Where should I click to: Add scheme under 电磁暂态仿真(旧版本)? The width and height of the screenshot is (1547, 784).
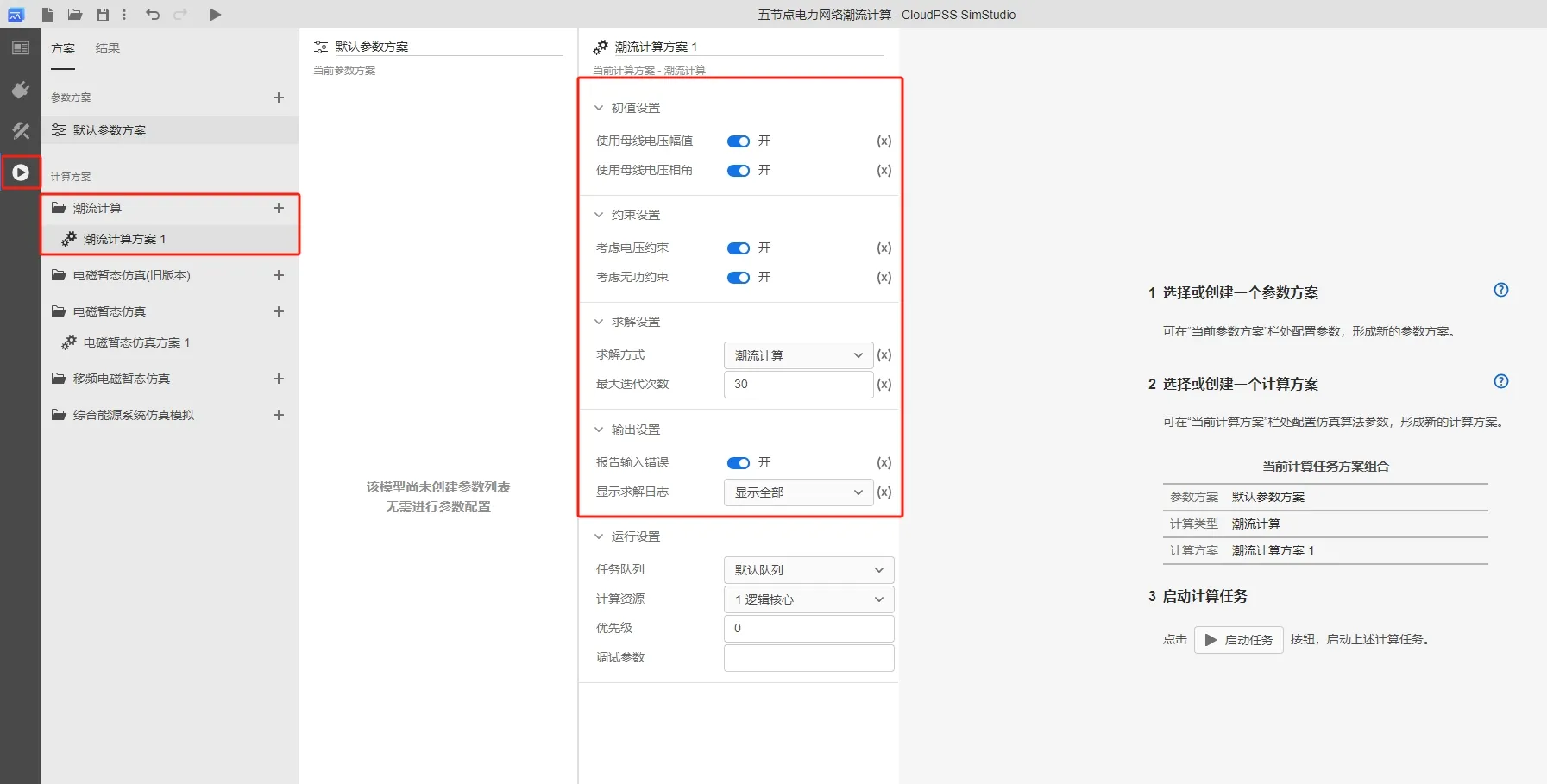(x=279, y=275)
